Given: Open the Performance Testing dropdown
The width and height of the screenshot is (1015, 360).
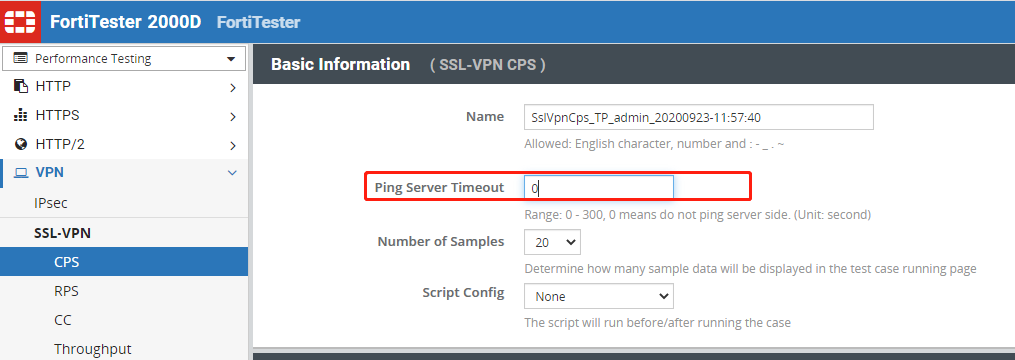Looking at the screenshot, I should tap(124, 58).
